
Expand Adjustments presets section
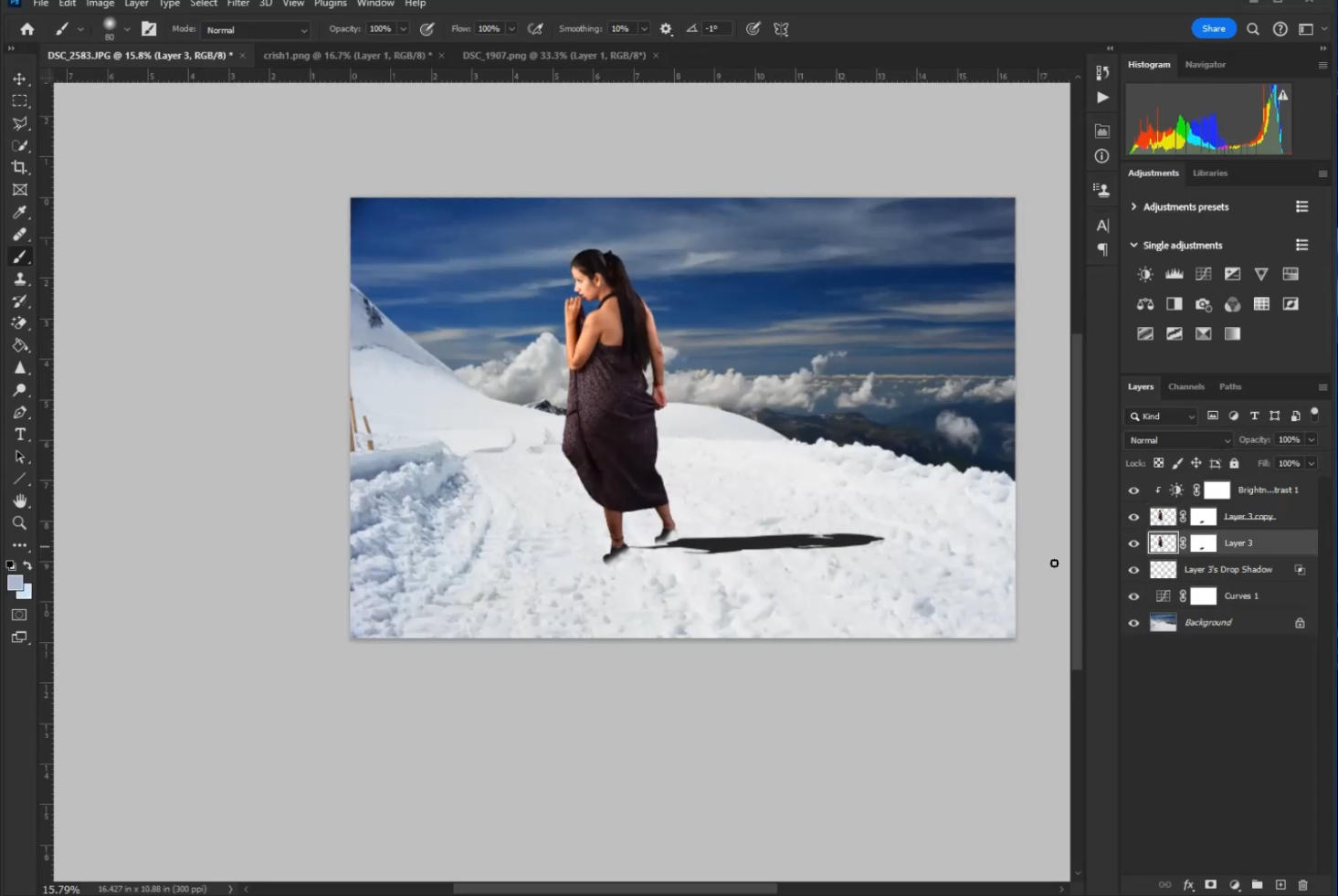tap(1133, 207)
